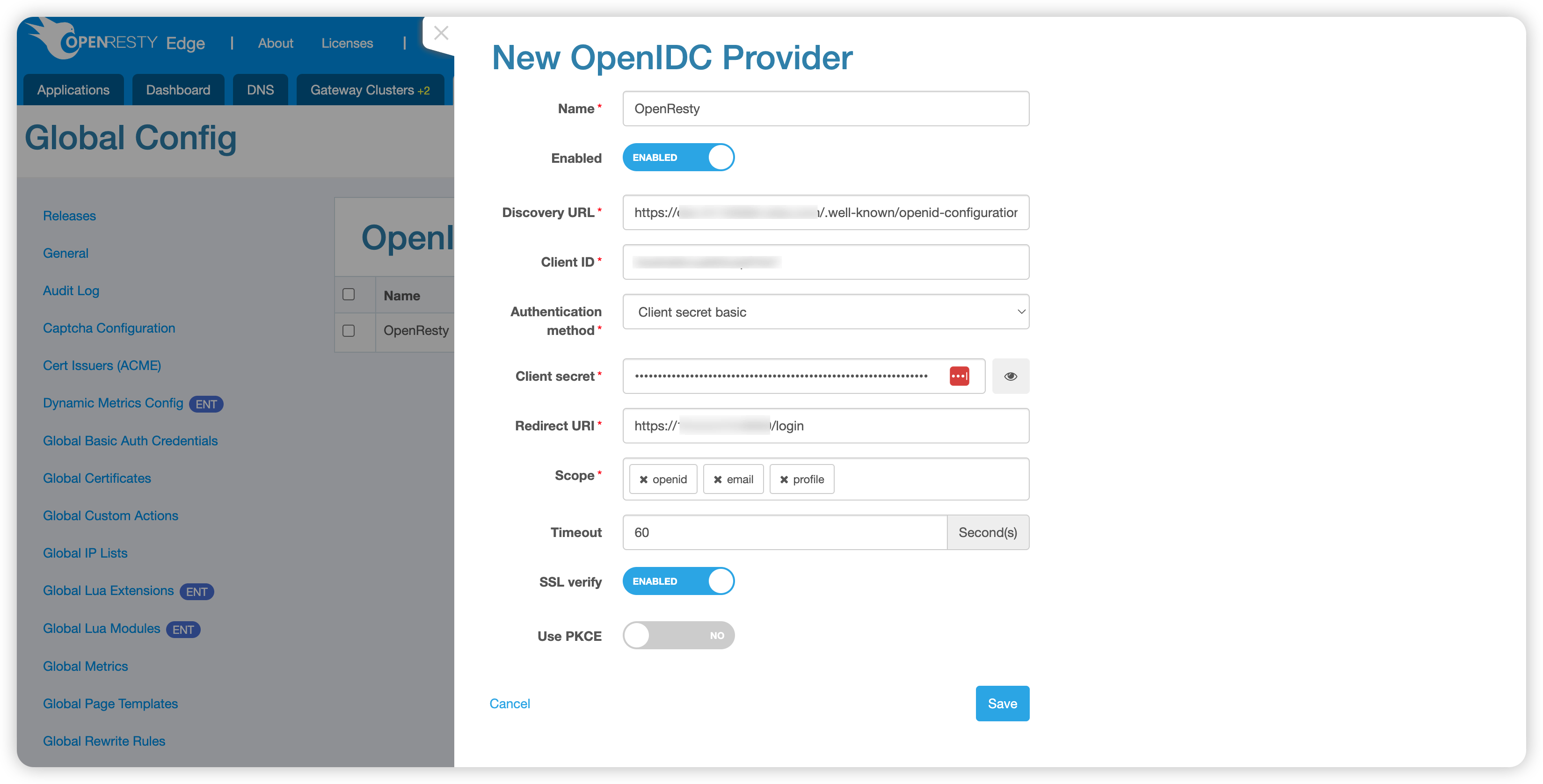The image size is (1543, 784).
Task: Check the header select-all checkbox
Action: pyautogui.click(x=349, y=294)
